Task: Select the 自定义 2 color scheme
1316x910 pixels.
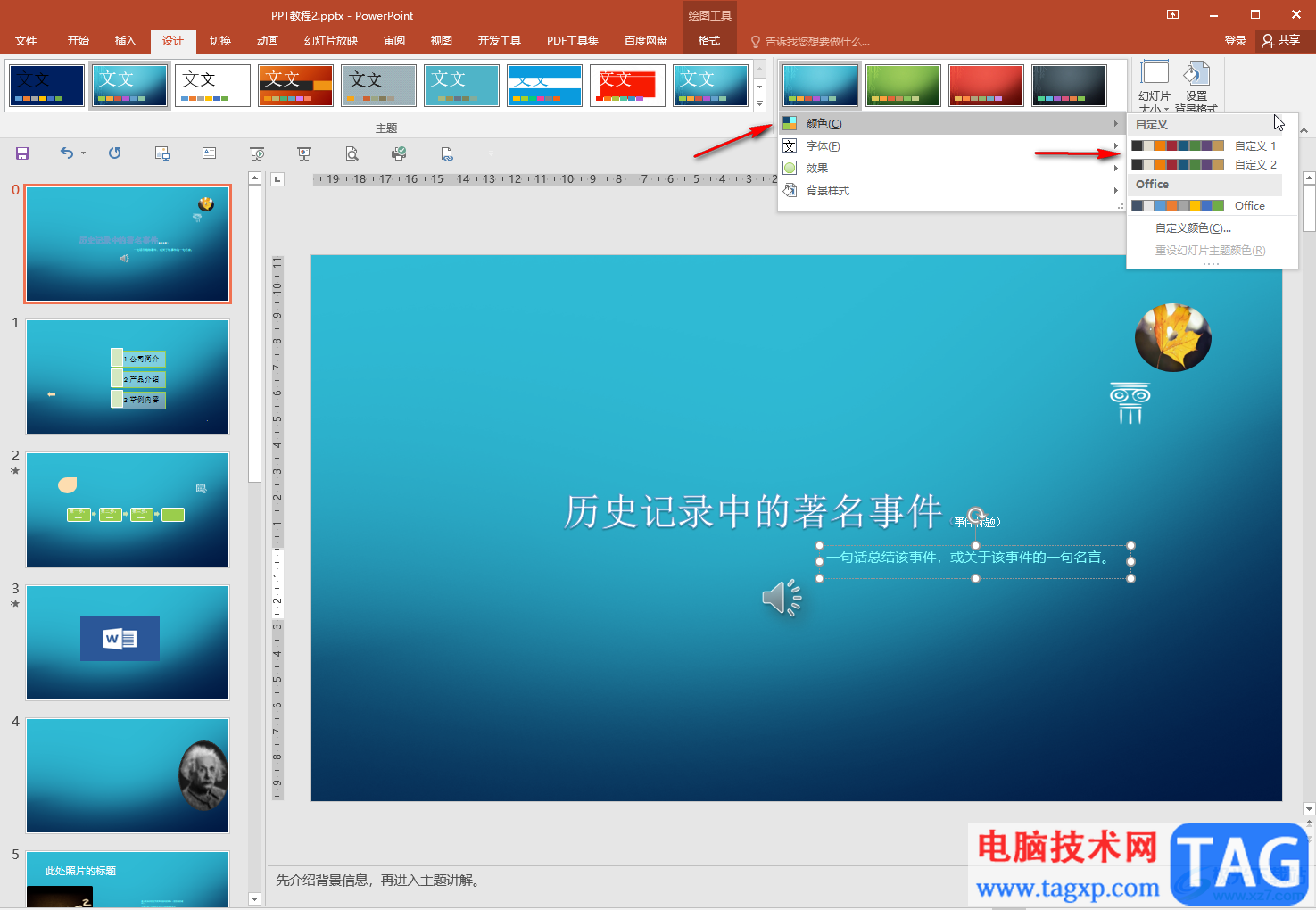Action: point(1205,164)
